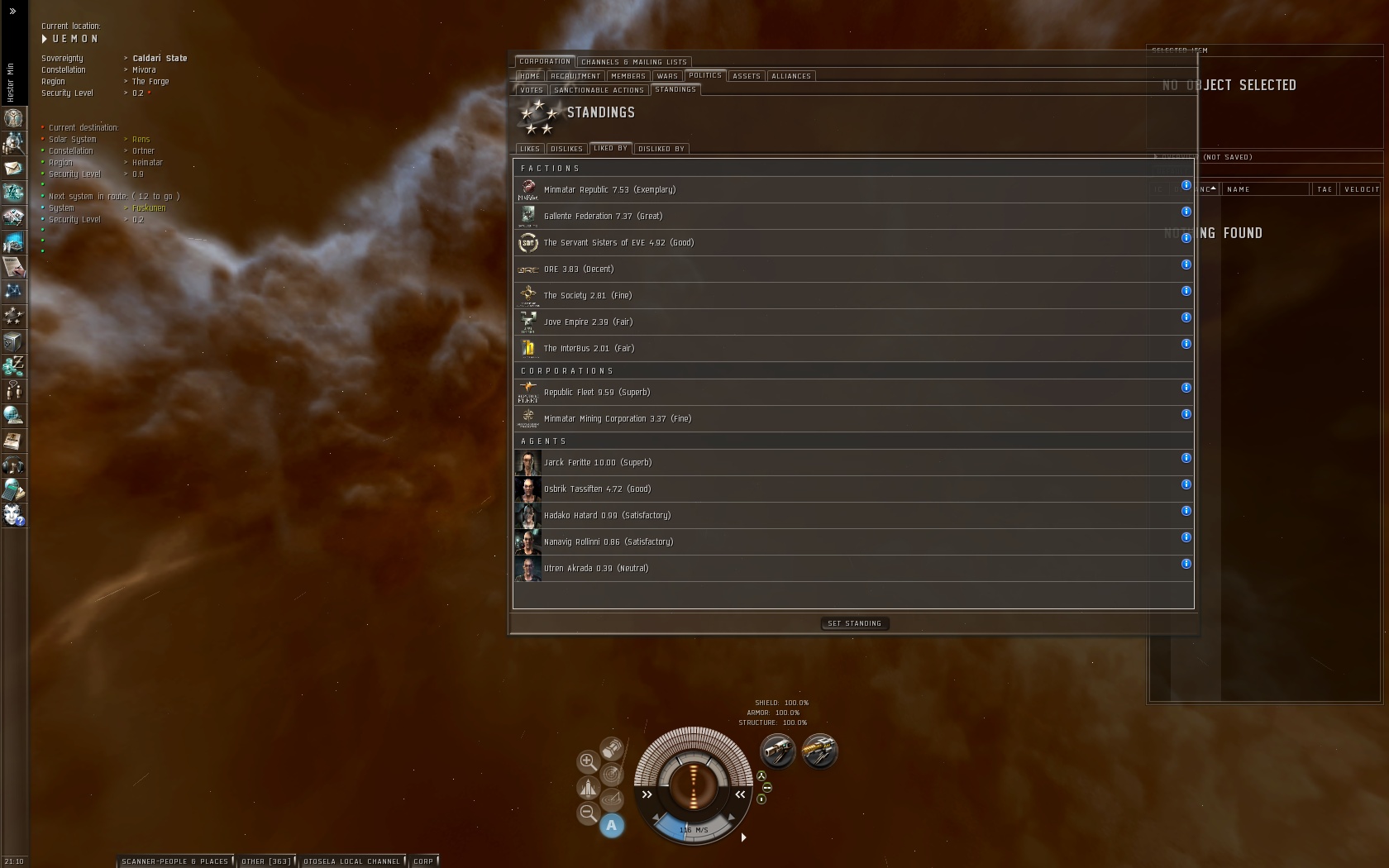Open the scanner radar icon on HUD
Image resolution: width=1389 pixels, height=868 pixels.
[x=612, y=775]
